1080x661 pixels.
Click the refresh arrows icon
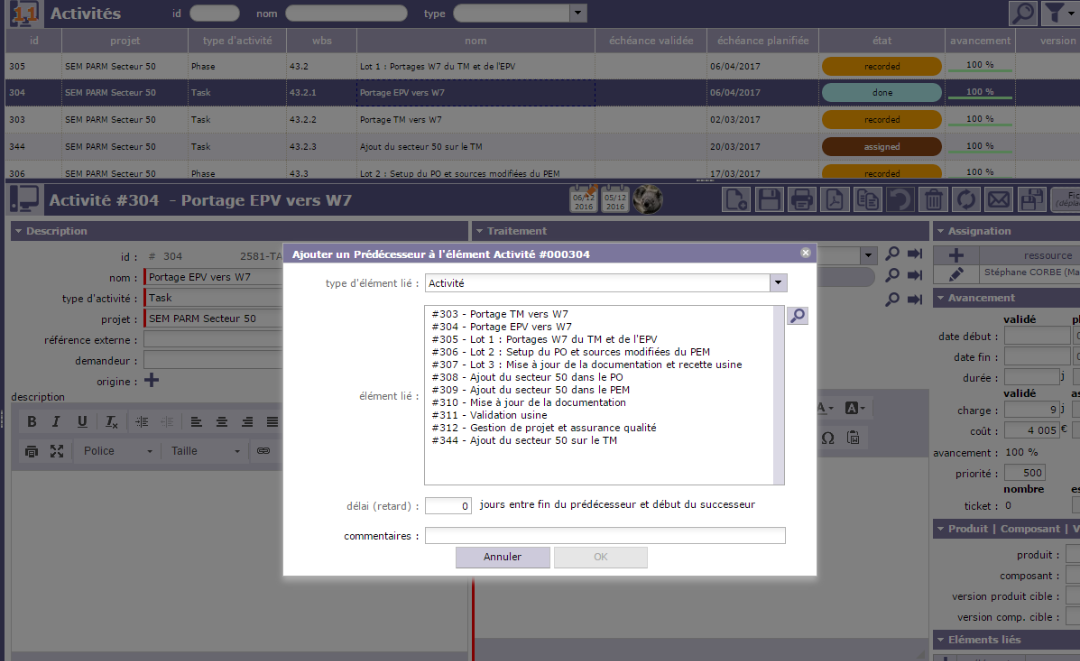point(966,199)
